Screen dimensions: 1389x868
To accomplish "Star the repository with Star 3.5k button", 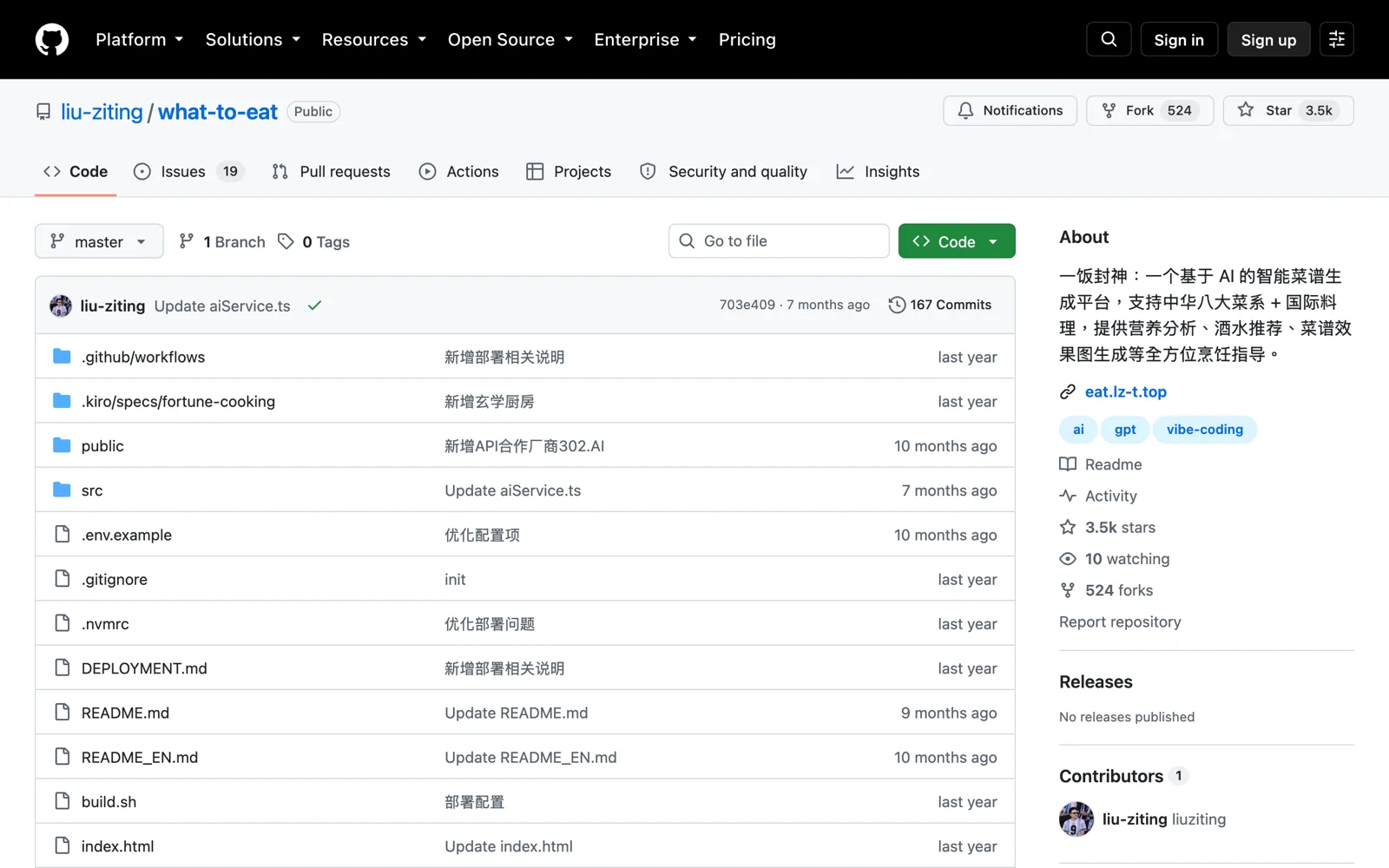I will (x=1288, y=110).
